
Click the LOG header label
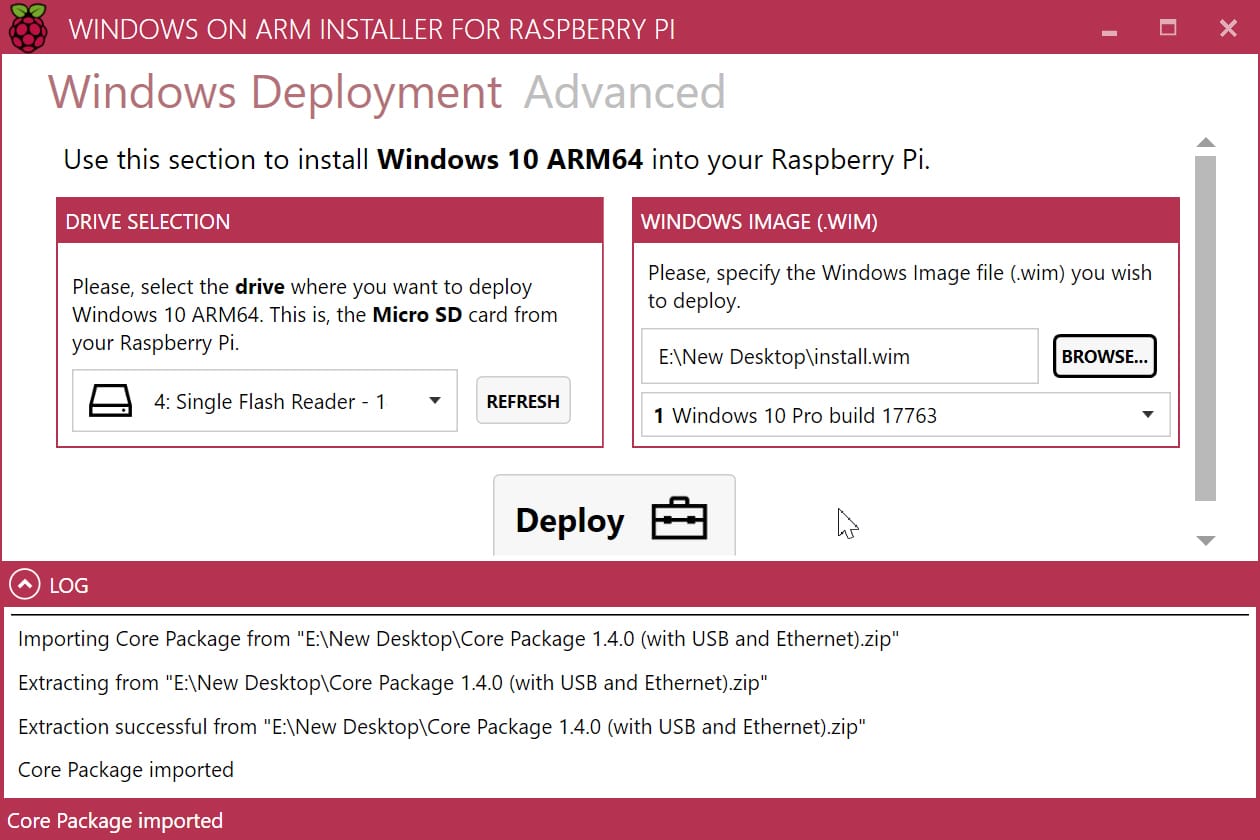[x=69, y=585]
